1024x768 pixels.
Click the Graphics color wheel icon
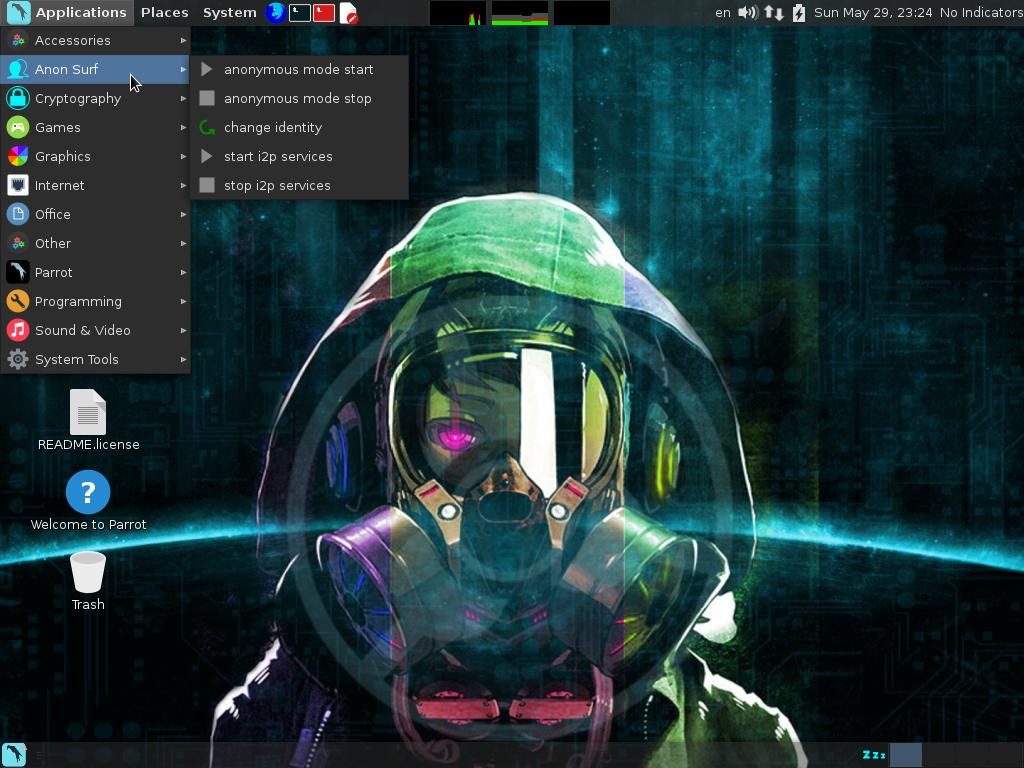point(18,156)
